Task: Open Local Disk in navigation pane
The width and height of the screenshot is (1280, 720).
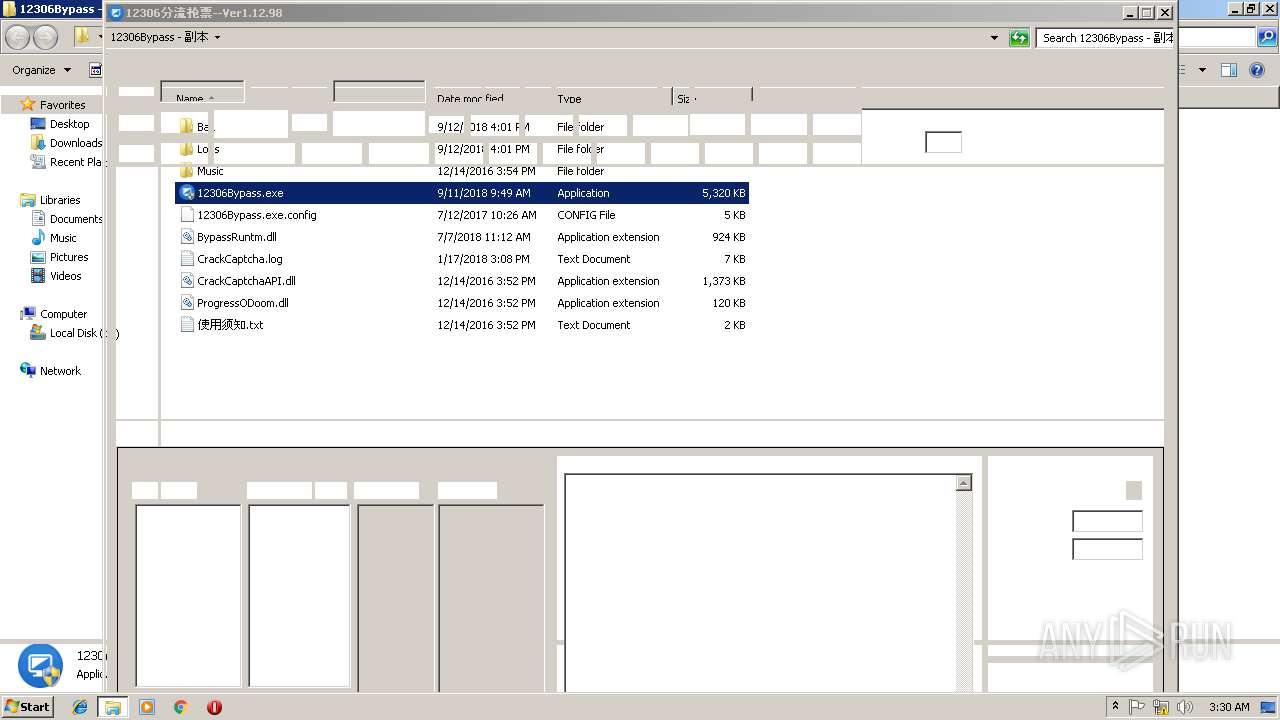Action: click(76, 333)
